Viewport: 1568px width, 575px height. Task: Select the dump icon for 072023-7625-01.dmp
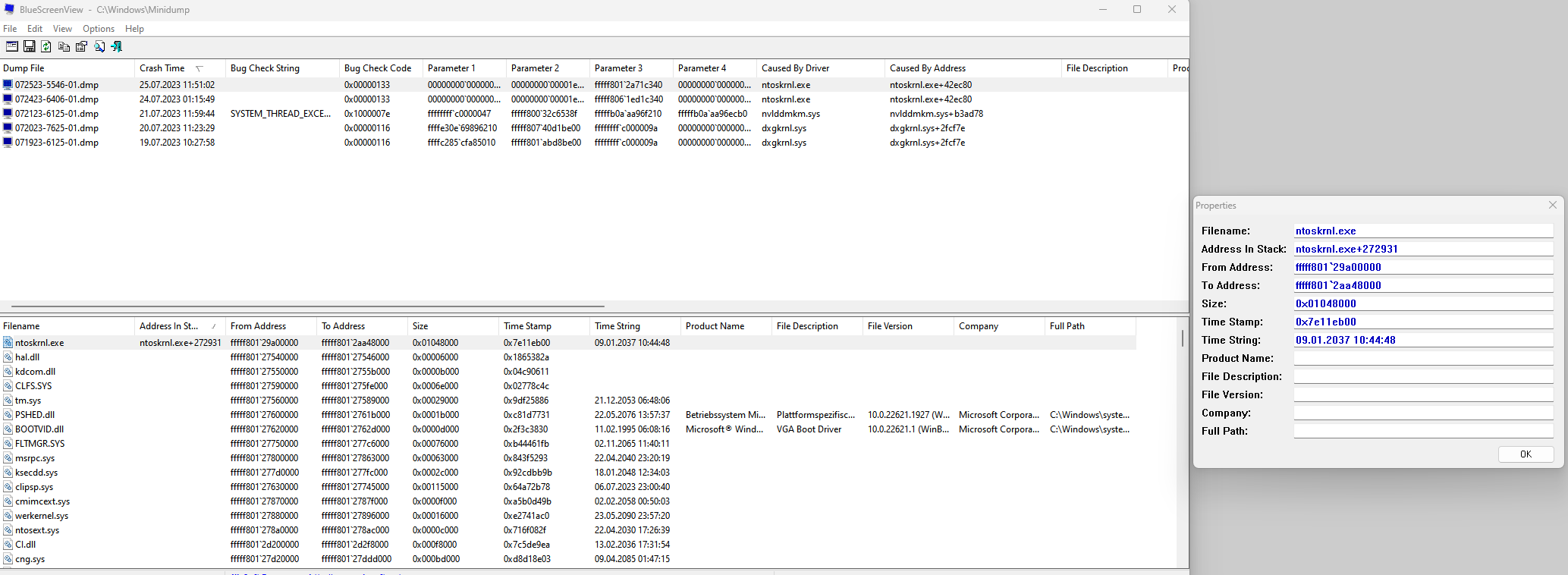click(x=8, y=128)
